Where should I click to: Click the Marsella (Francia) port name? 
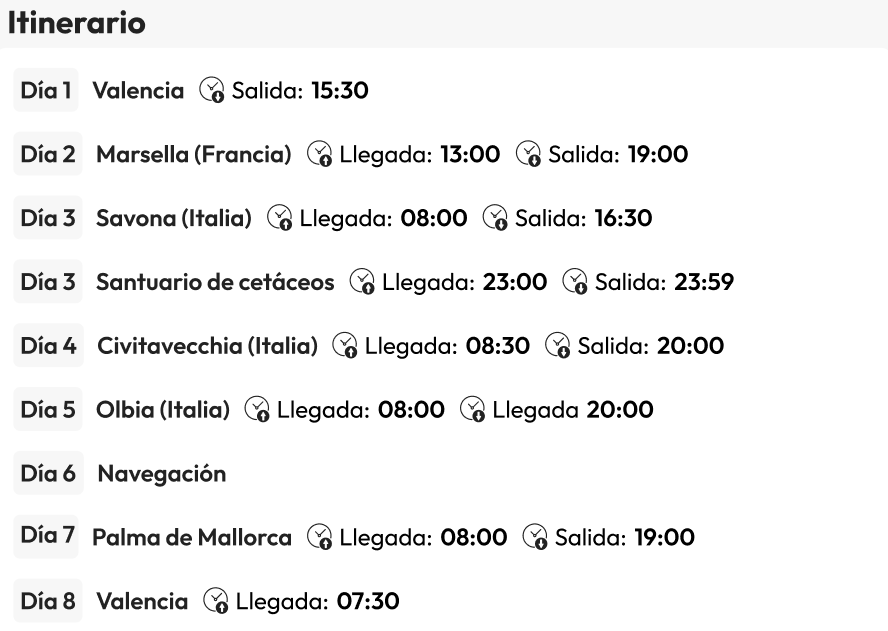point(194,155)
